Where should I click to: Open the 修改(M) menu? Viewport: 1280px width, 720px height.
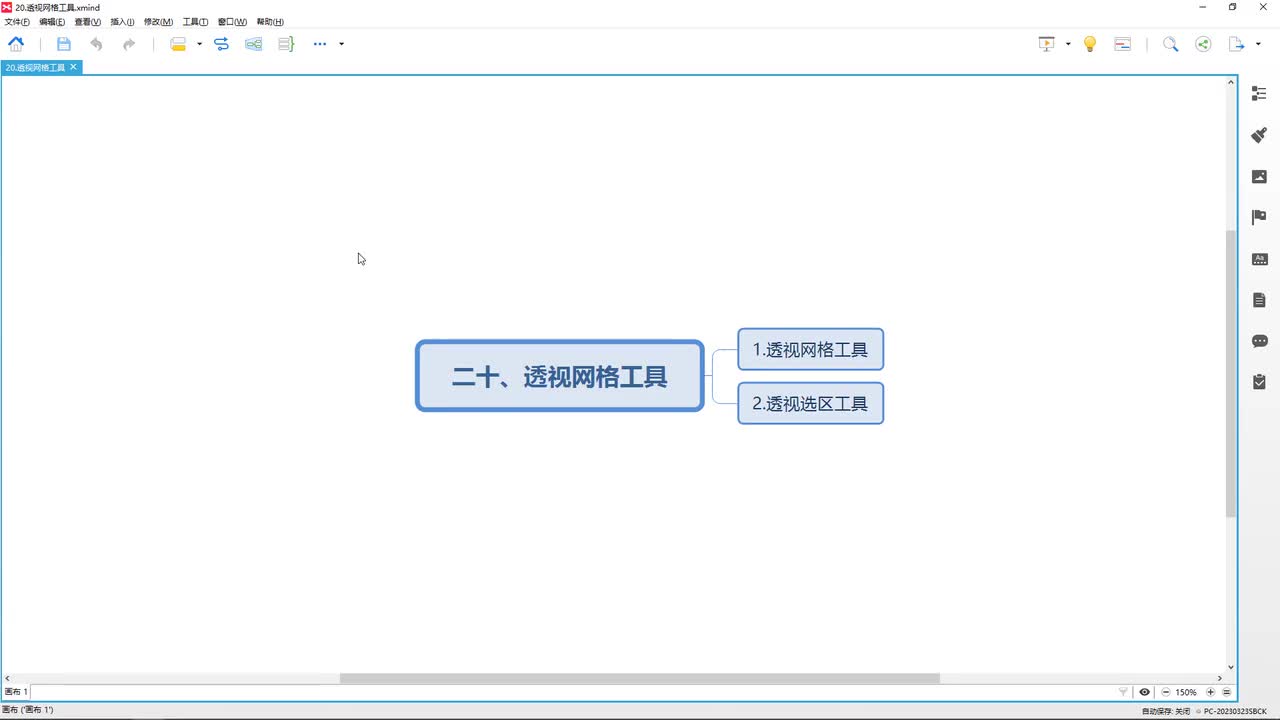pos(158,22)
